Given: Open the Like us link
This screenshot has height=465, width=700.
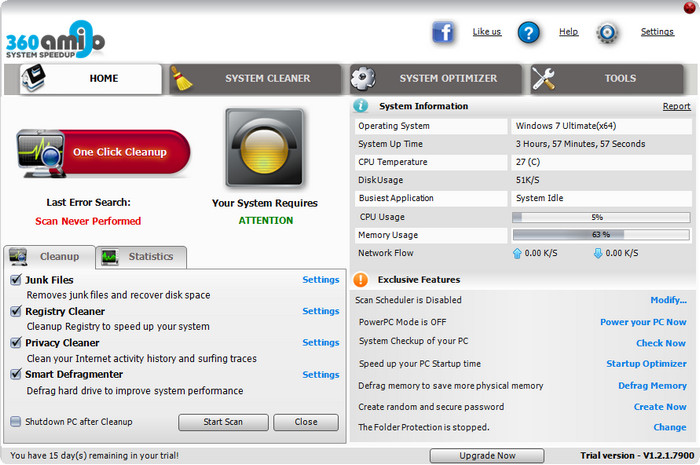Looking at the screenshot, I should pos(487,32).
